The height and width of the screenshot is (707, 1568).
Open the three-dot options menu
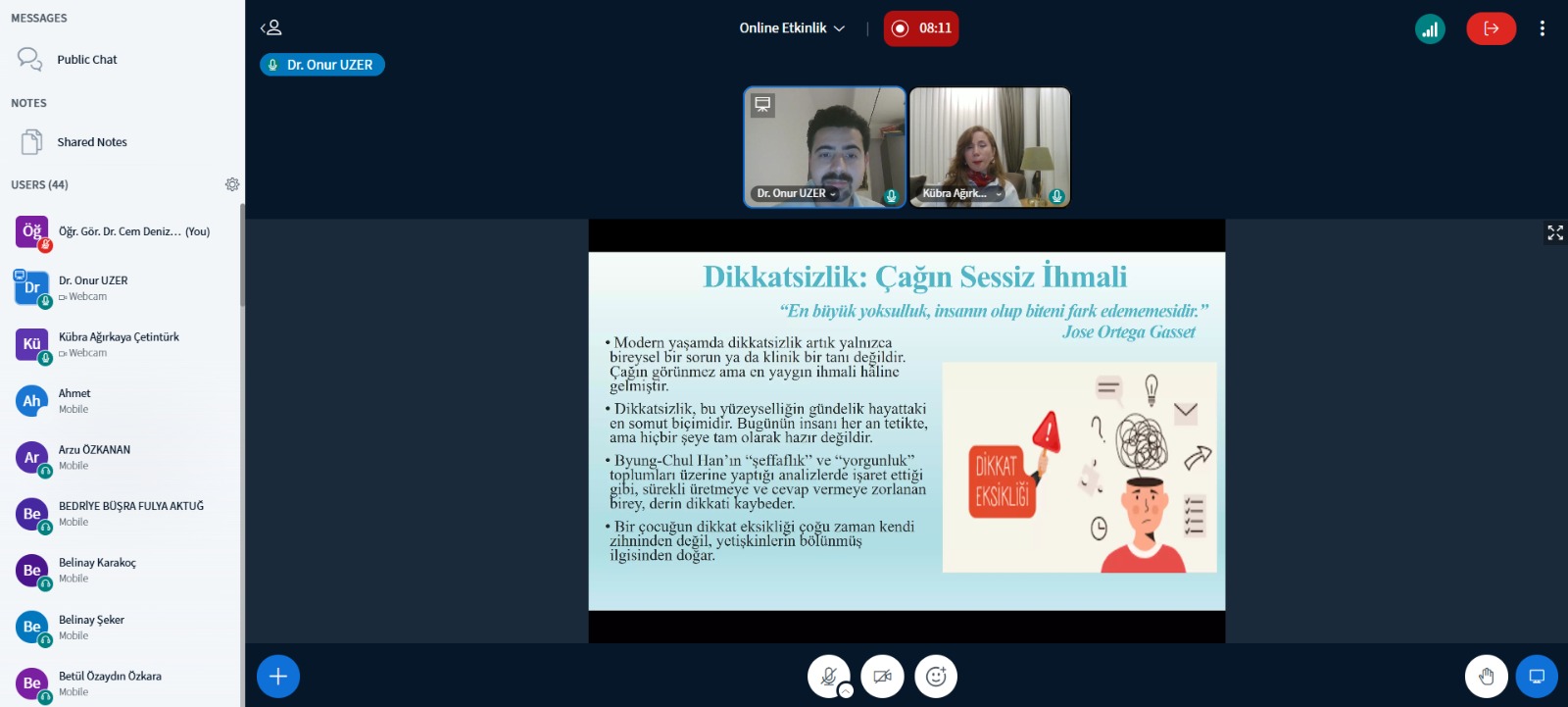(x=1542, y=28)
